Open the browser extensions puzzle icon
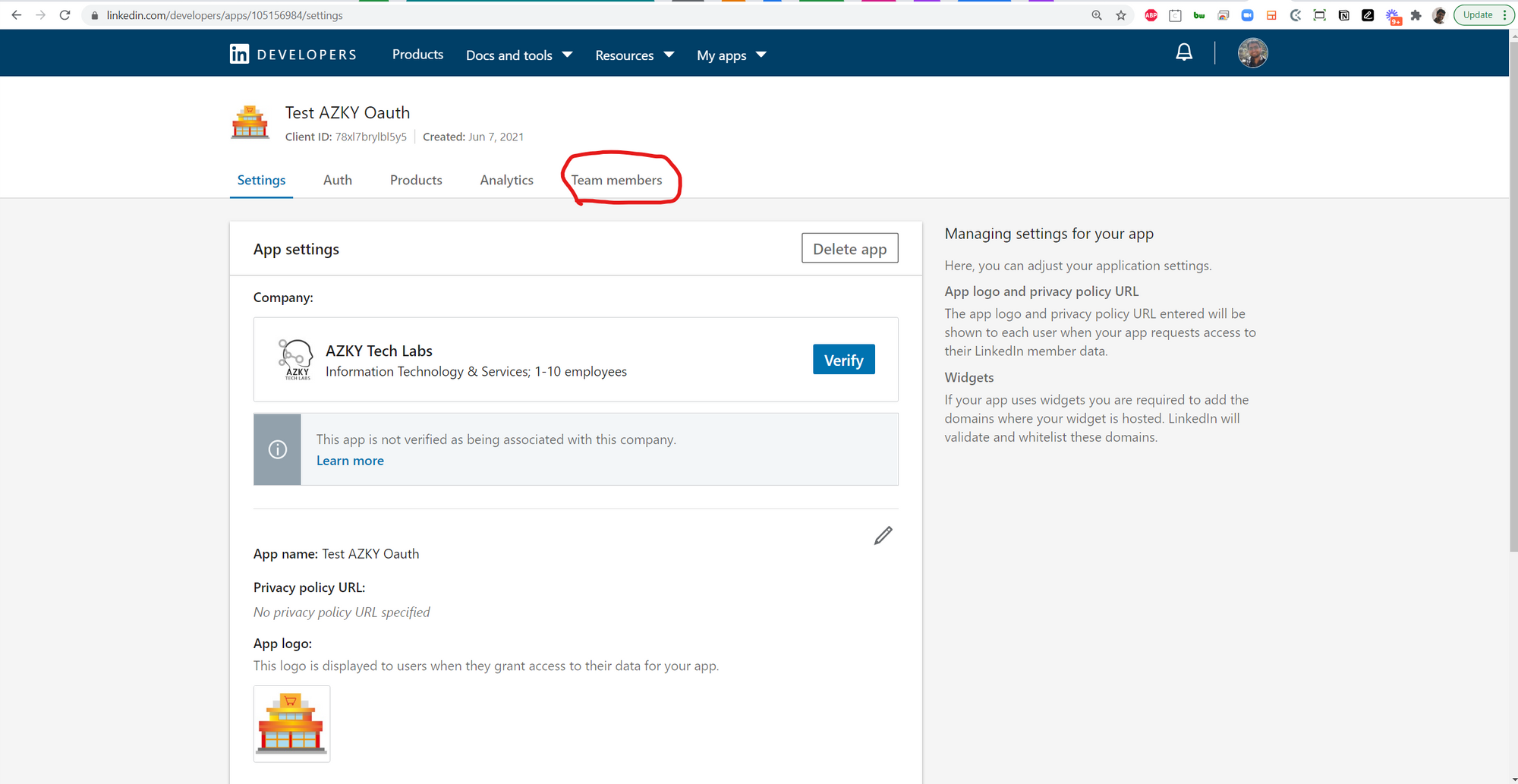1518x784 pixels. [1416, 15]
